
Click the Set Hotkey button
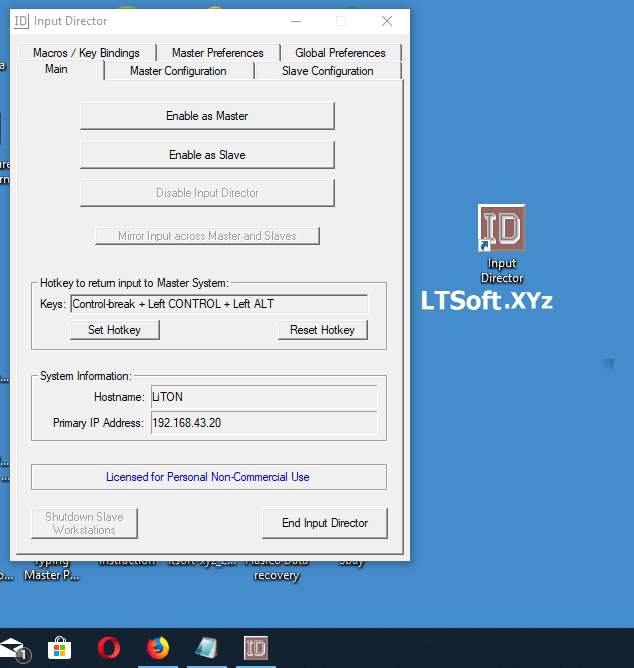point(115,330)
